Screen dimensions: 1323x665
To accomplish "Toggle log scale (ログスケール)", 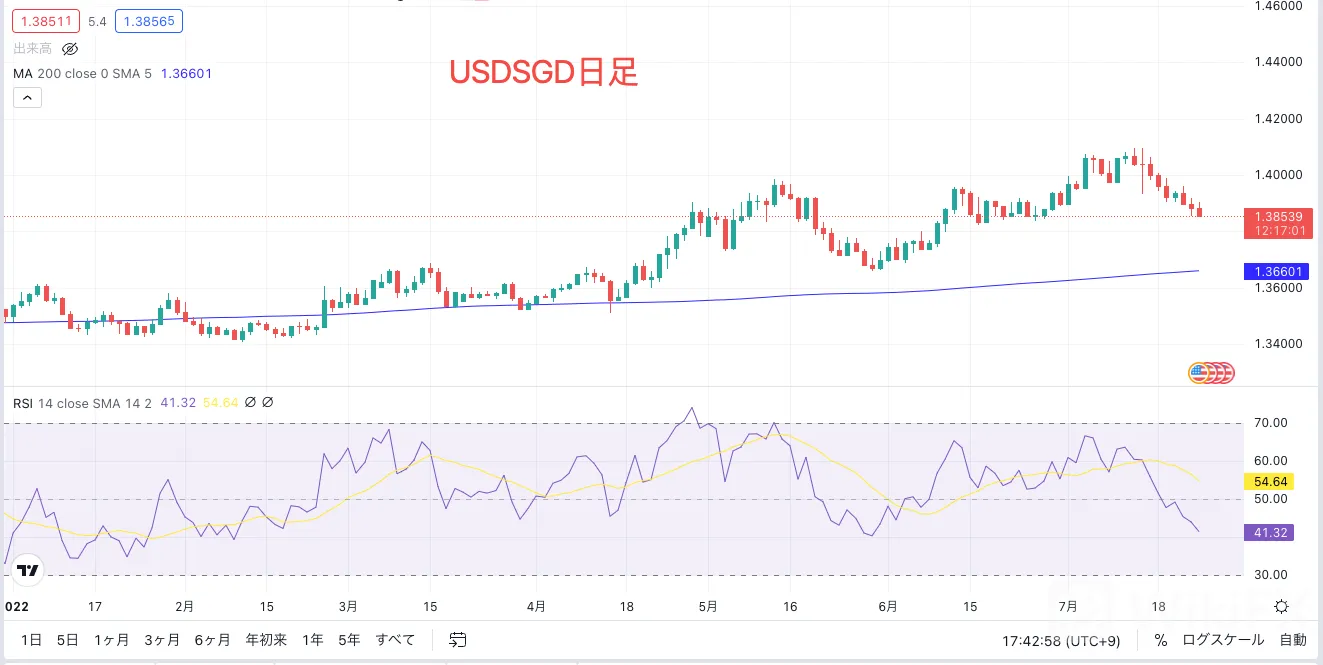I will [1223, 640].
